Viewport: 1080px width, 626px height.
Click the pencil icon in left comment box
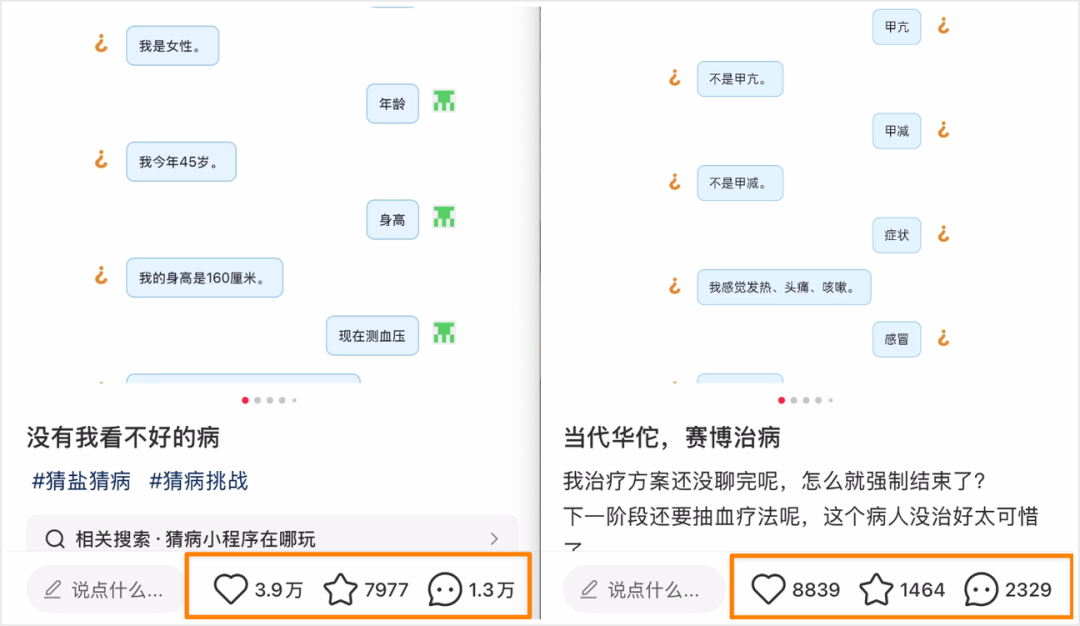(53, 590)
